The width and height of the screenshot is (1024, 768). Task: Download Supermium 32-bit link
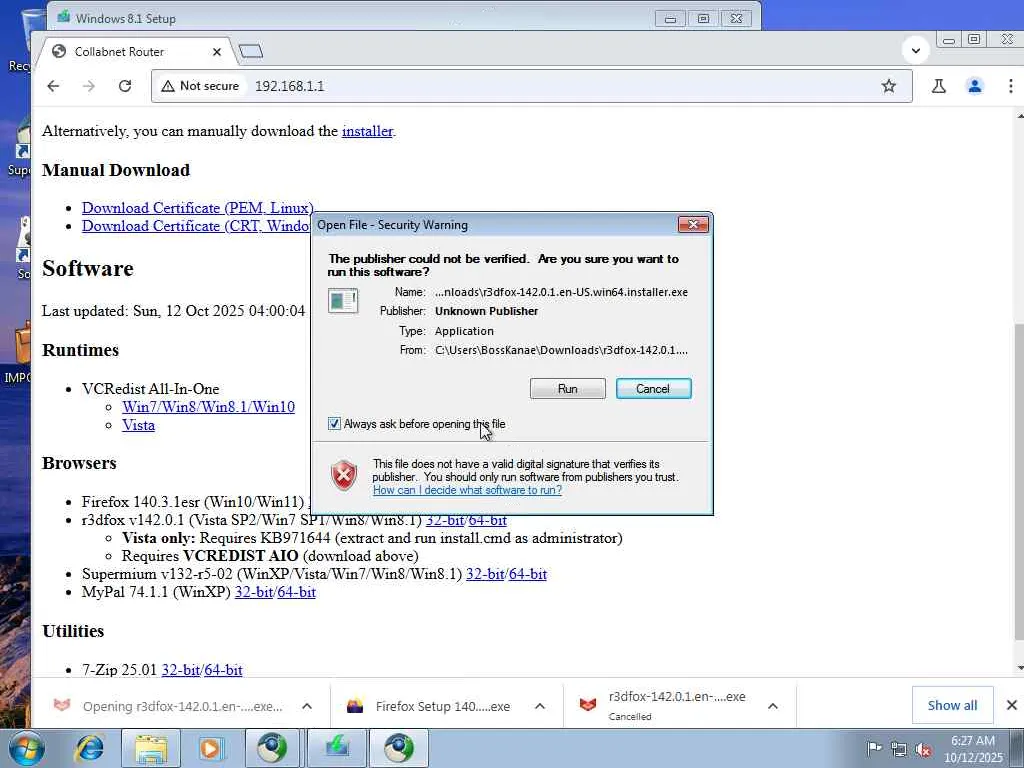(485, 574)
